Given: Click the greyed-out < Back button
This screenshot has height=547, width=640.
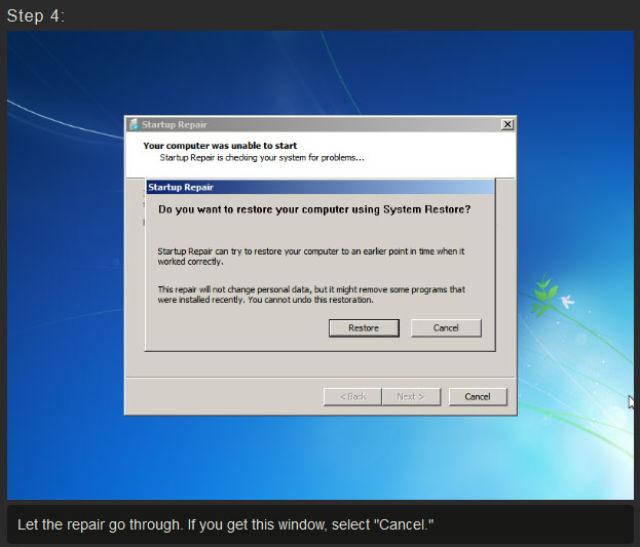Looking at the screenshot, I should (352, 396).
